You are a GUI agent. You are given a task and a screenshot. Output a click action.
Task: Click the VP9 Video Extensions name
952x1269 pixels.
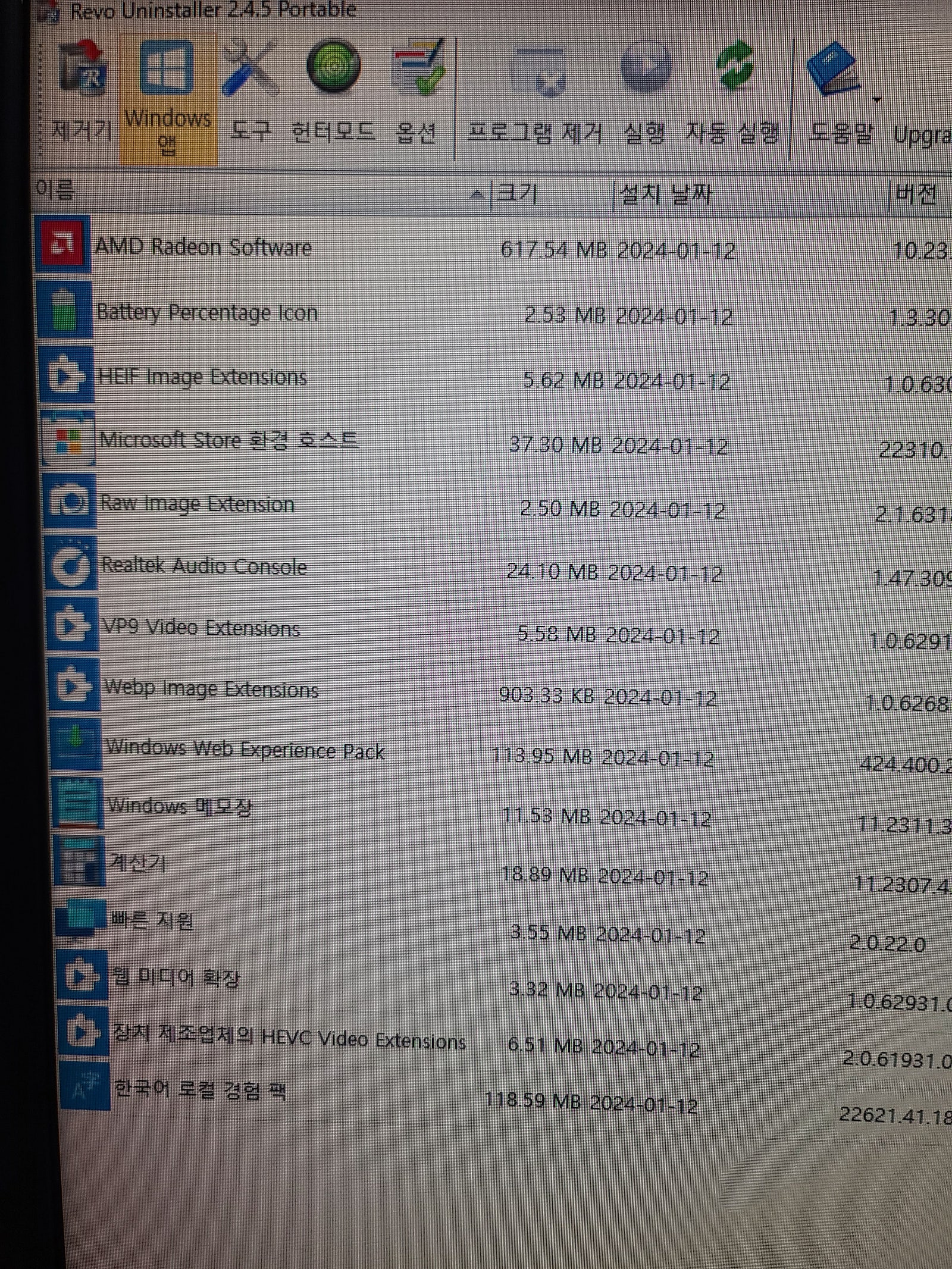point(201,627)
